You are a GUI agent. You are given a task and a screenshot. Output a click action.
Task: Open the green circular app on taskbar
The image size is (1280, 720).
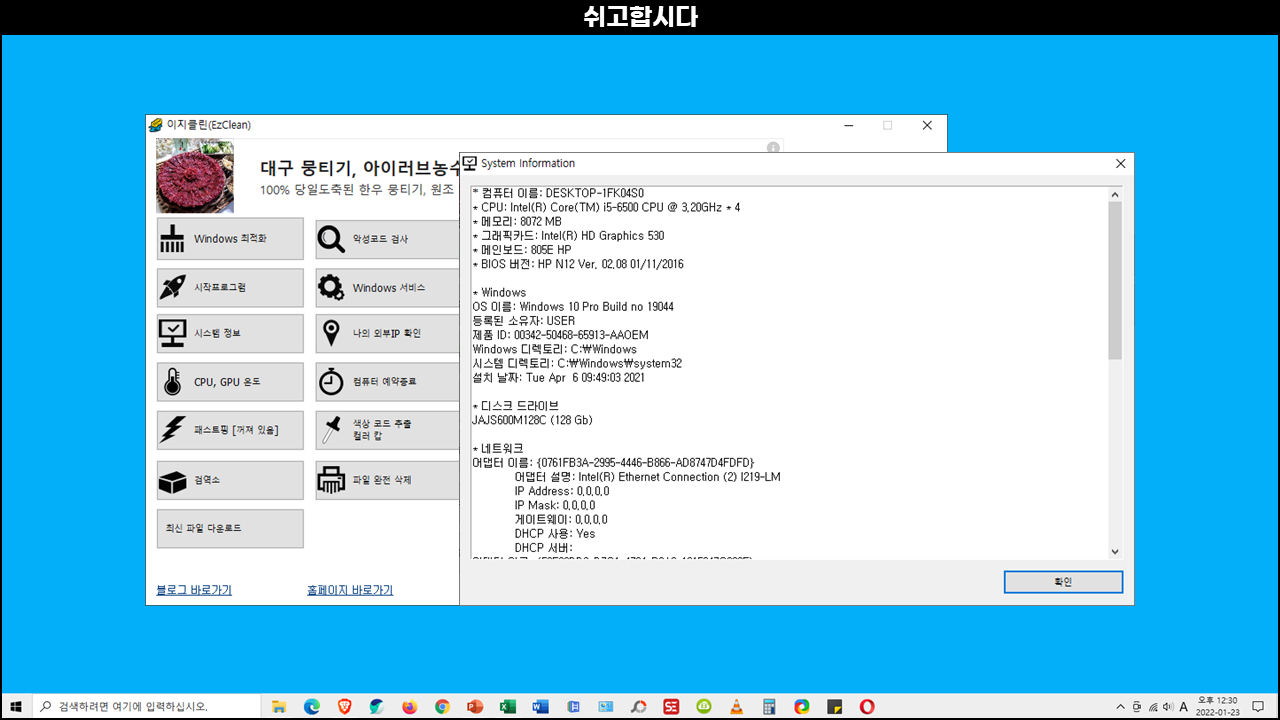704,706
